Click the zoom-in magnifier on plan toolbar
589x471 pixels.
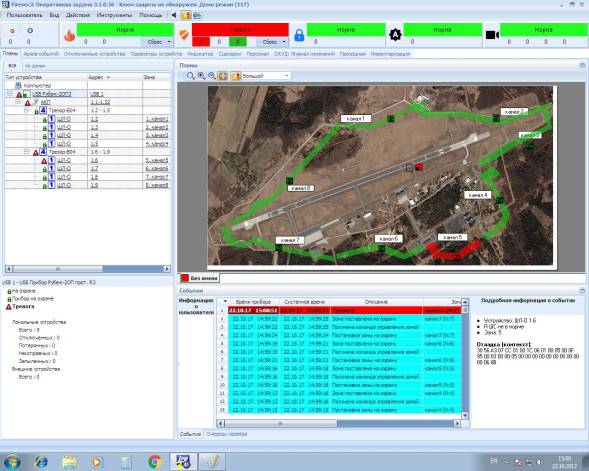201,76
